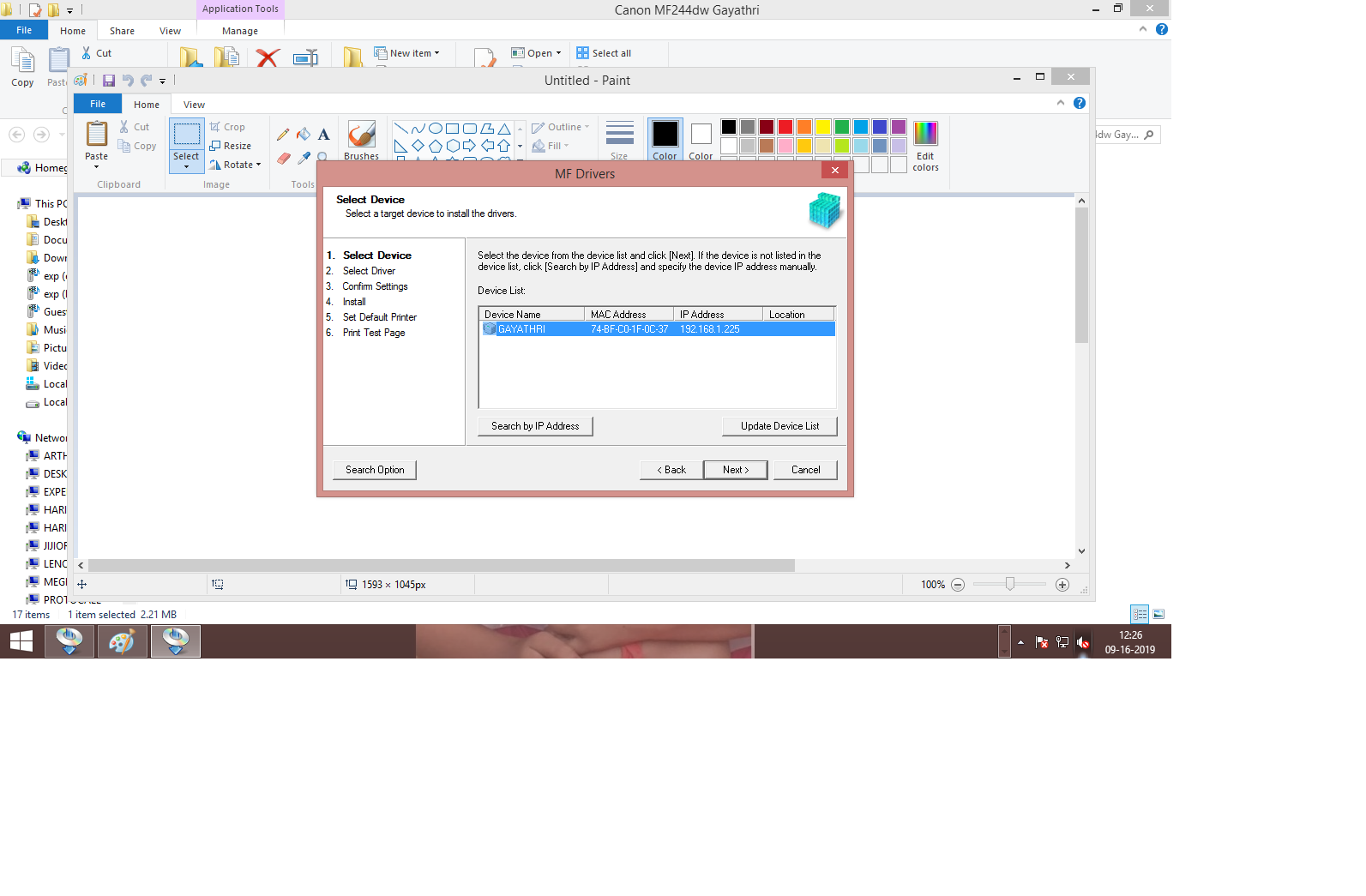Click Select all in Explorer ribbon

click(604, 53)
